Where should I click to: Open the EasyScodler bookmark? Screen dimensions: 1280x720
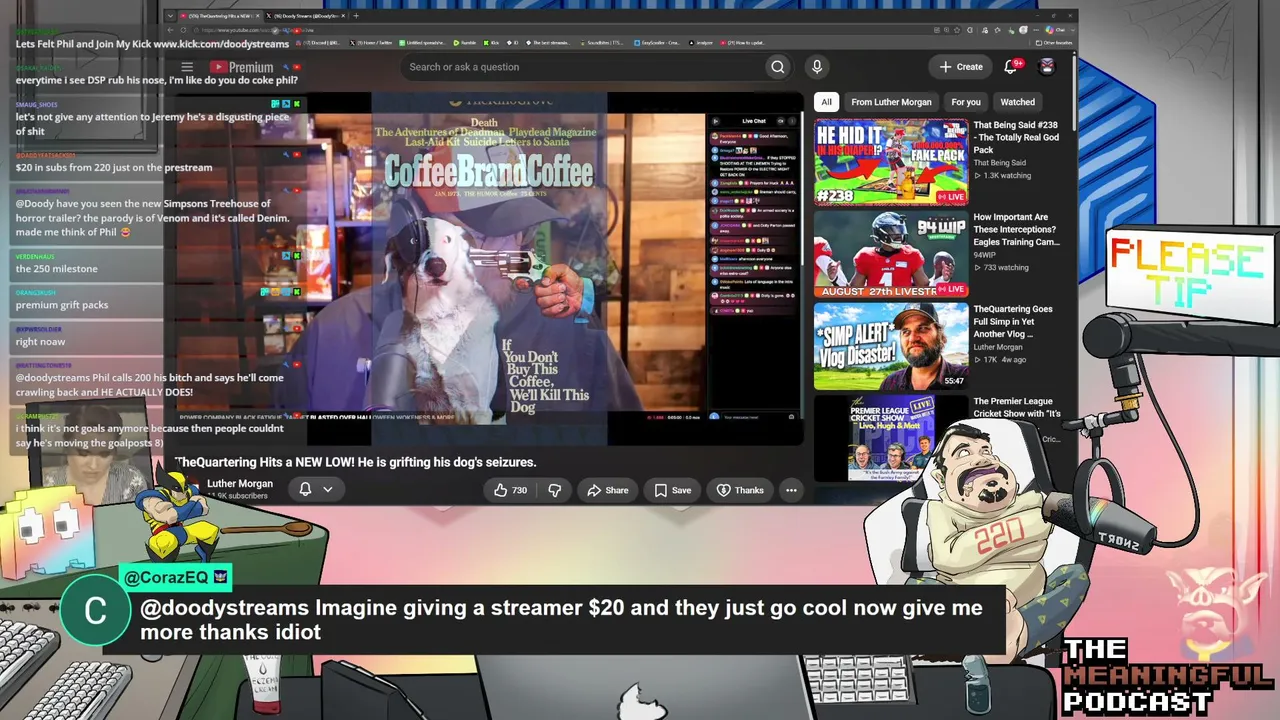pos(659,43)
